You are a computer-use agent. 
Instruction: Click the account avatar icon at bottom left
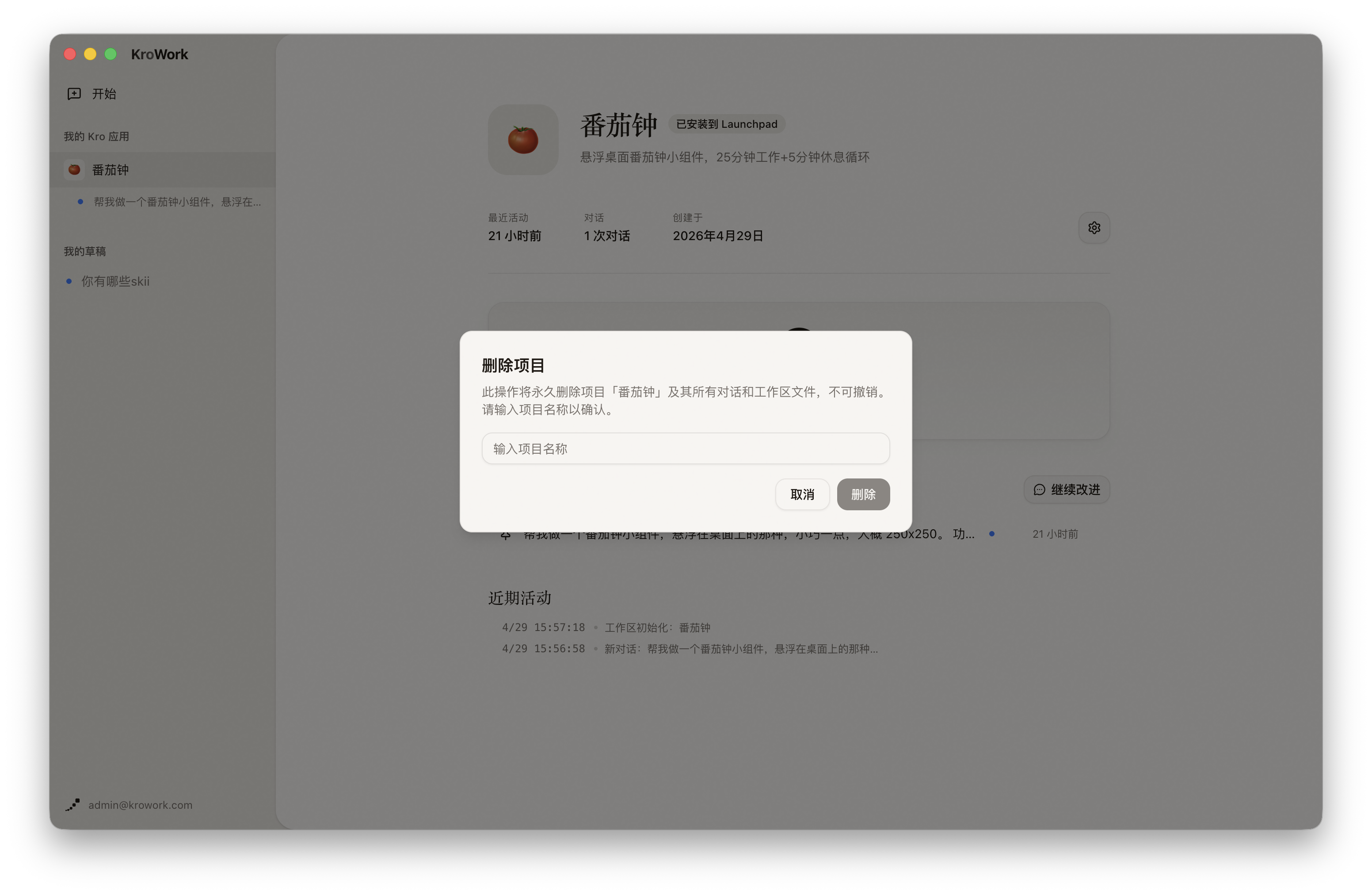(72, 804)
